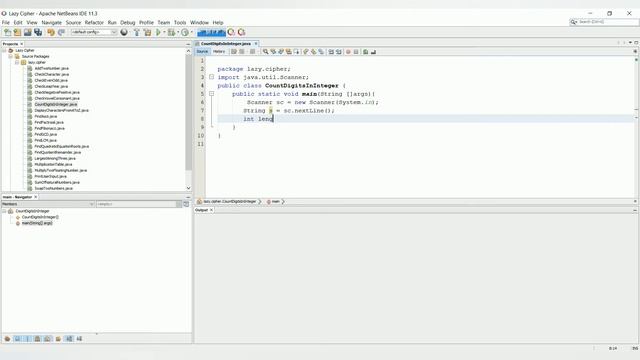Open the Profile Project dropdown arrow
Viewport: 640px width, 360px height.
pyautogui.click(x=191, y=32)
